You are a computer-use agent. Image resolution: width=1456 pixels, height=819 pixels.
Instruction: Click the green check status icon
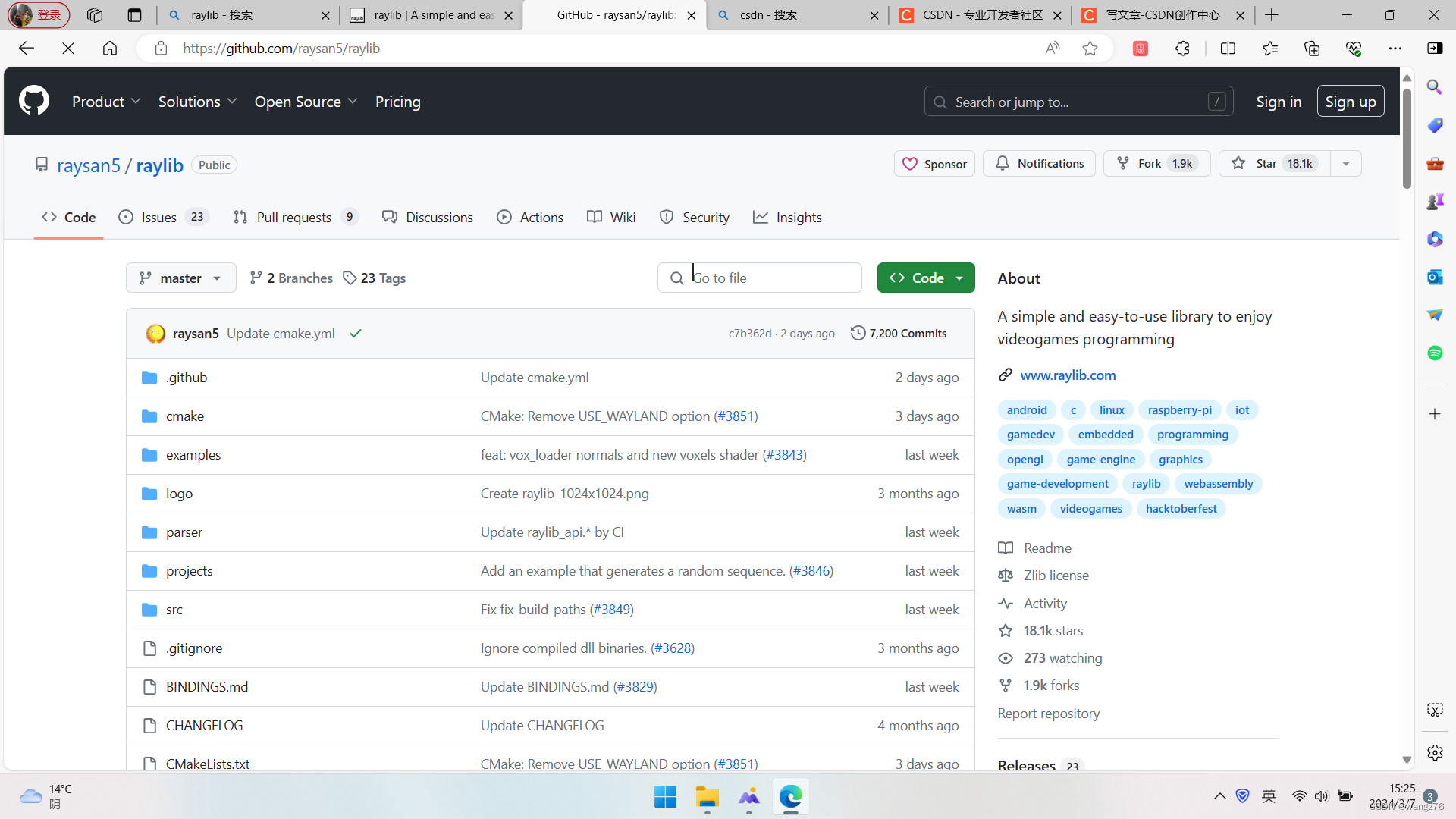pos(356,334)
